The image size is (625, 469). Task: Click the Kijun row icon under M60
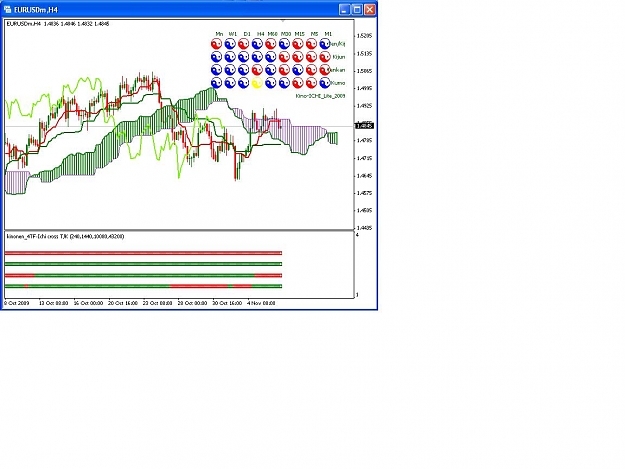pyautogui.click(x=271, y=57)
